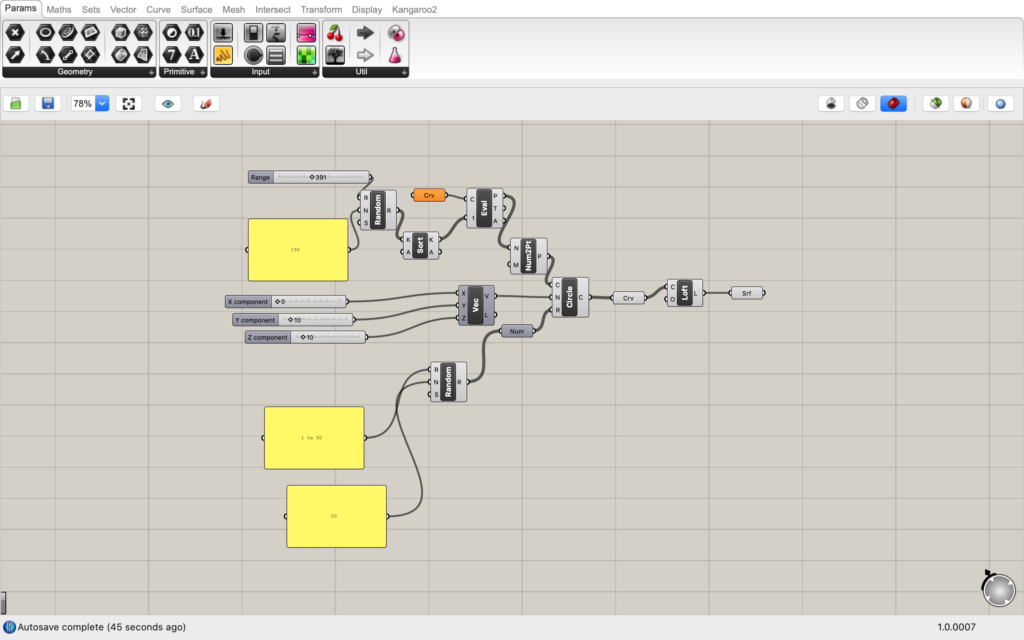Toggle the highlighted red preview button
This screenshot has height=640, width=1024.
pos(893,103)
